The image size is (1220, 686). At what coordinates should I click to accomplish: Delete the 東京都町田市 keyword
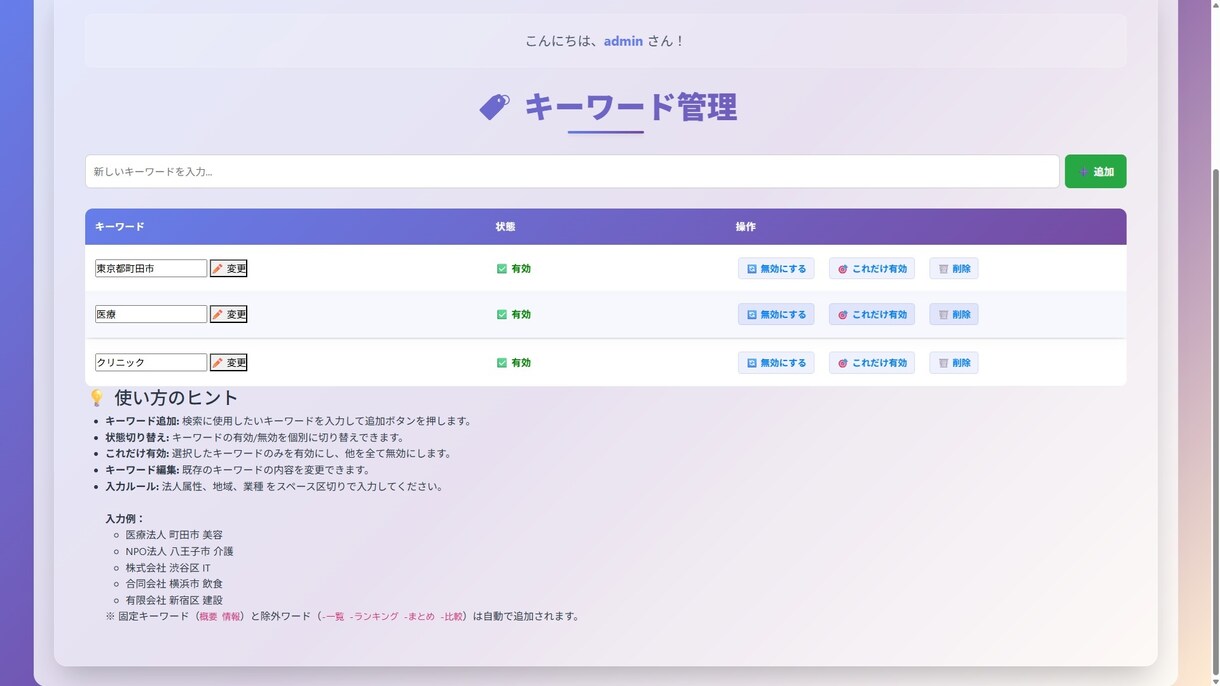point(954,268)
